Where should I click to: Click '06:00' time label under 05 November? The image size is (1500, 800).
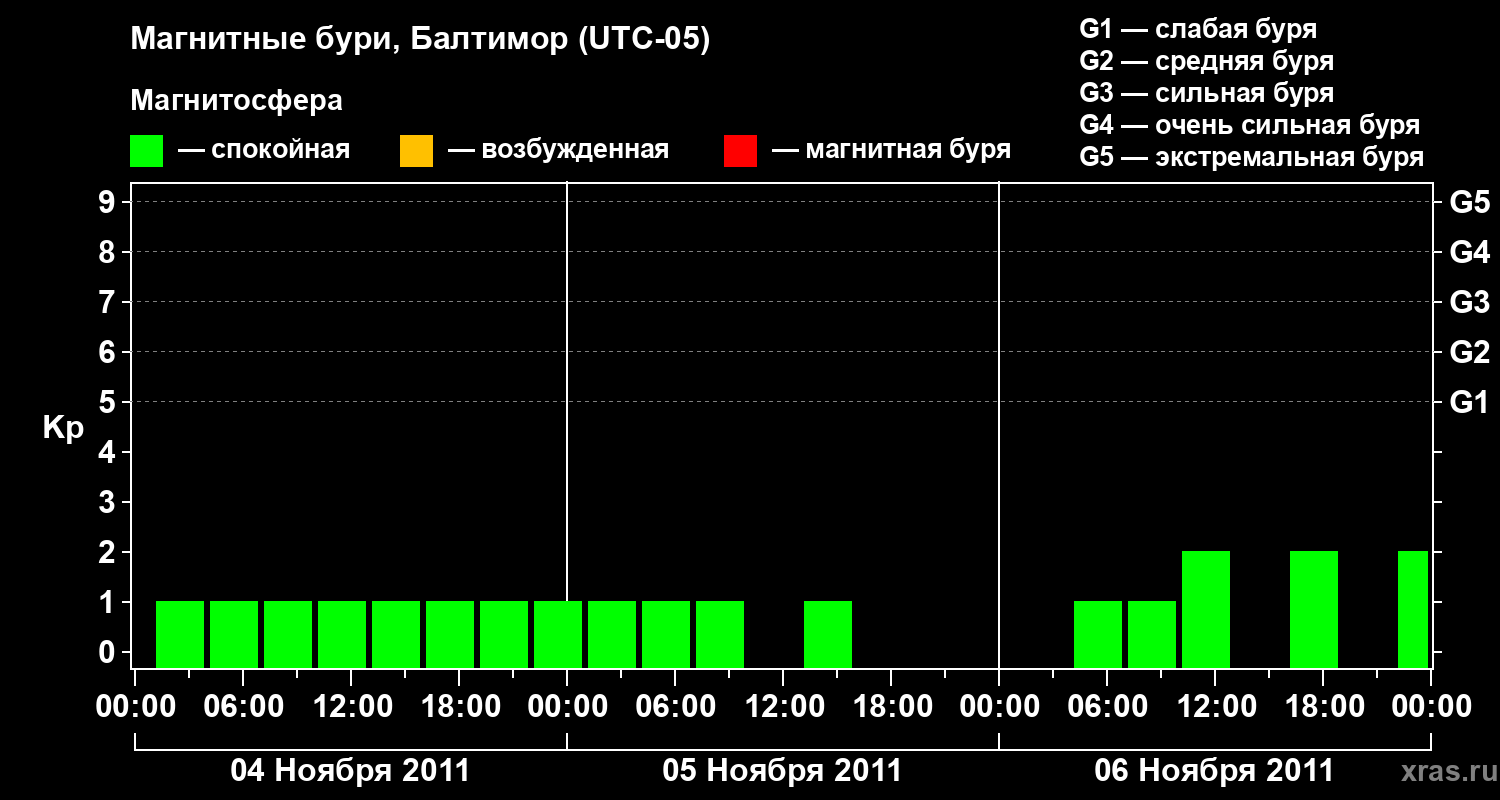tap(675, 706)
